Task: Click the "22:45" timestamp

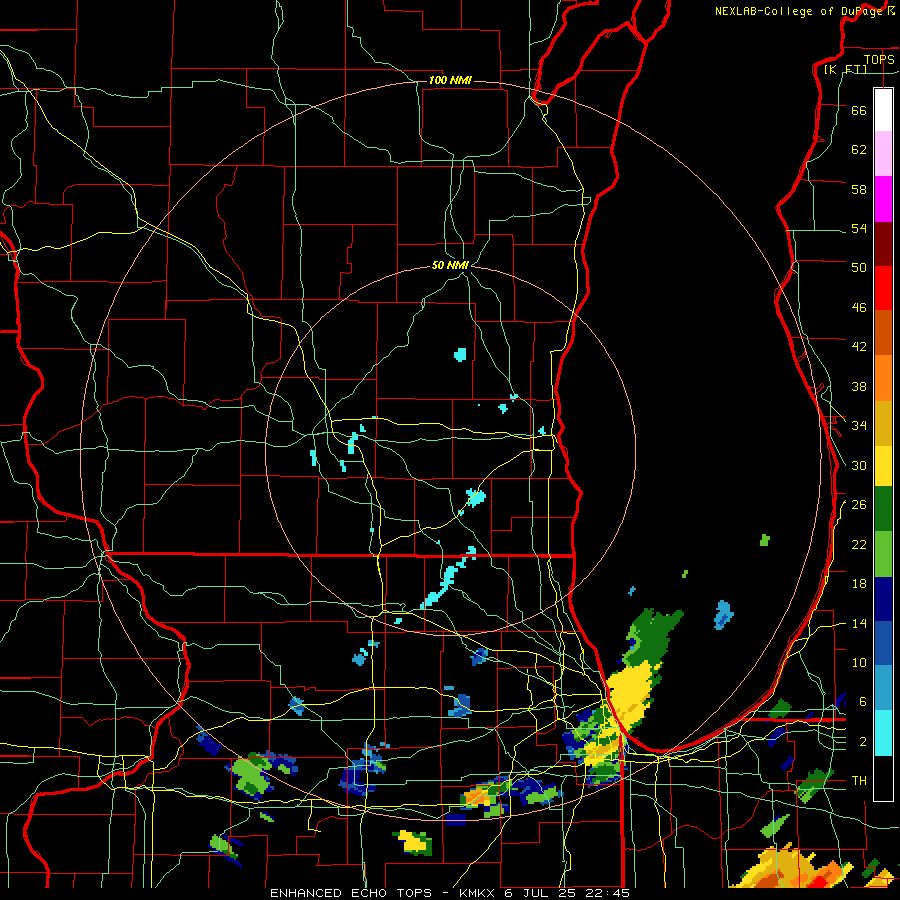Action: [608, 893]
